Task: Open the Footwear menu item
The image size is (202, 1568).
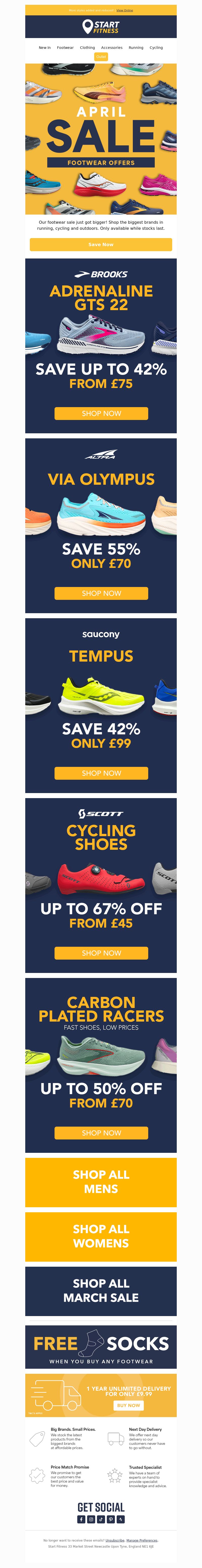Action: 65,47
